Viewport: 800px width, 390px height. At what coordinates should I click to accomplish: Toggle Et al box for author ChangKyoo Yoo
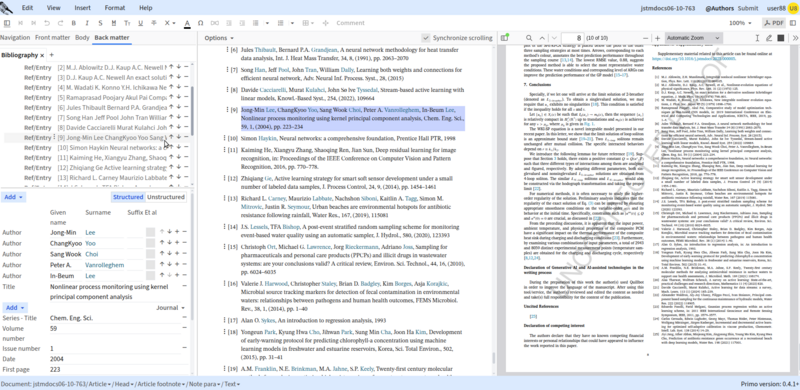(x=150, y=243)
